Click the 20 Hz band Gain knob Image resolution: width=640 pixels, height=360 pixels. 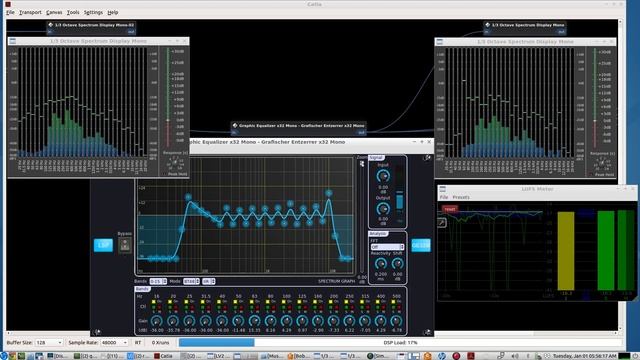tap(173, 321)
